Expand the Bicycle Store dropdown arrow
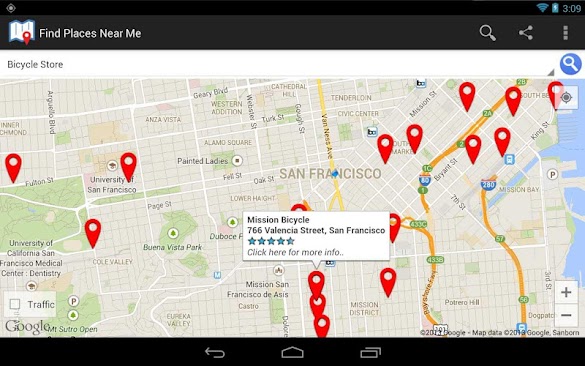The width and height of the screenshot is (585, 366). click(551, 72)
